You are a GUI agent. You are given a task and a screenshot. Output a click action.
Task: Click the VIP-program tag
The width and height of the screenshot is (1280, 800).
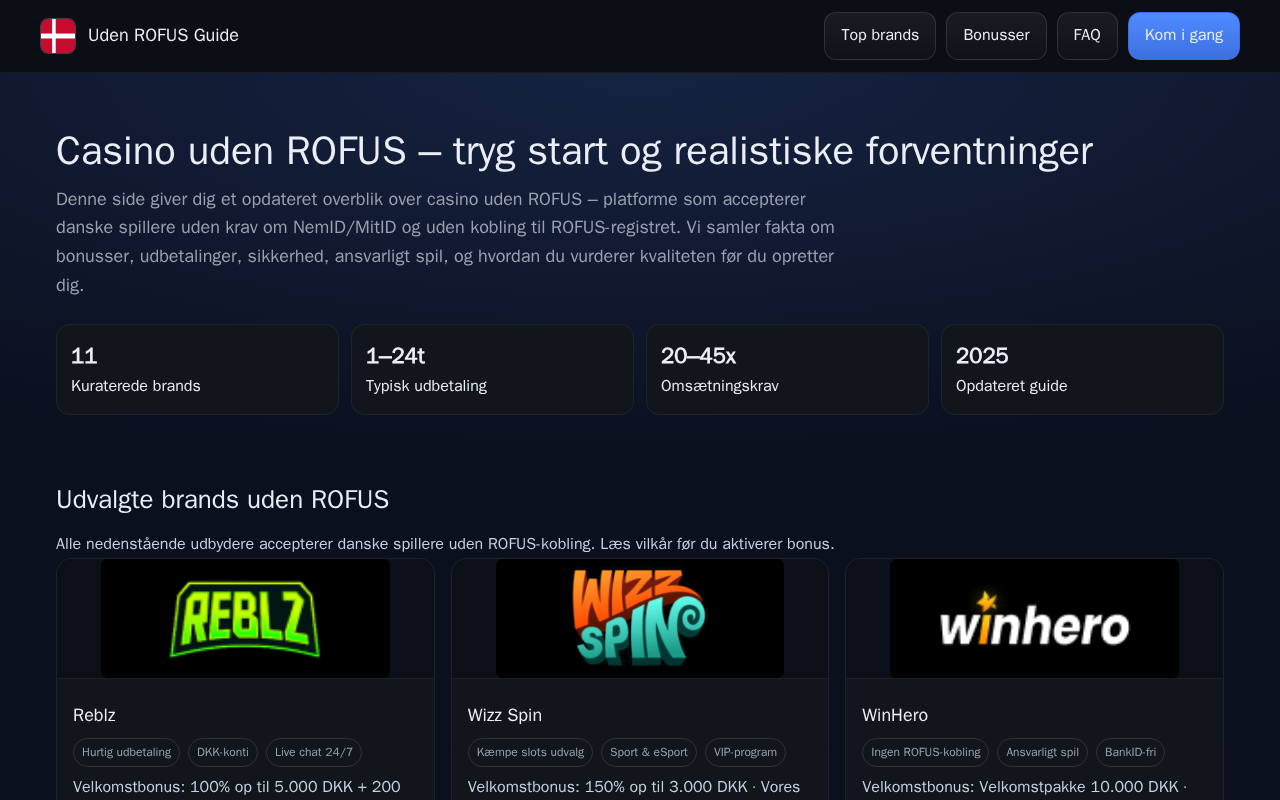(x=745, y=752)
